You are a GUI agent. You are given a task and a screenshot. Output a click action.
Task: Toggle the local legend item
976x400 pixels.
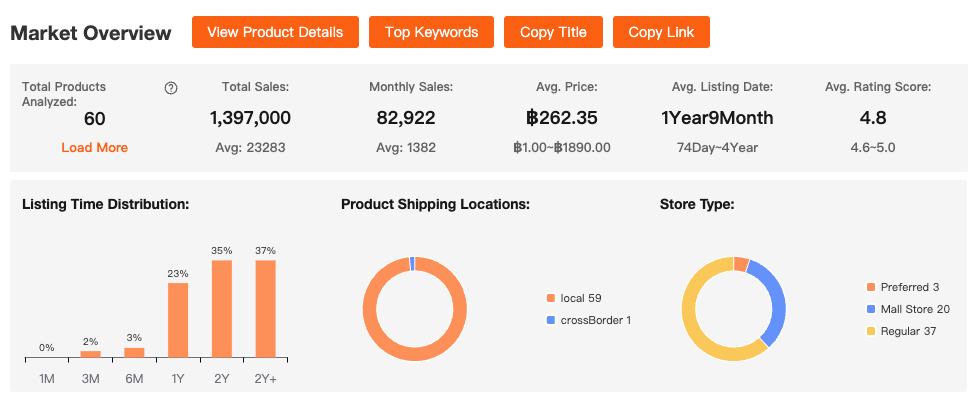click(580, 298)
